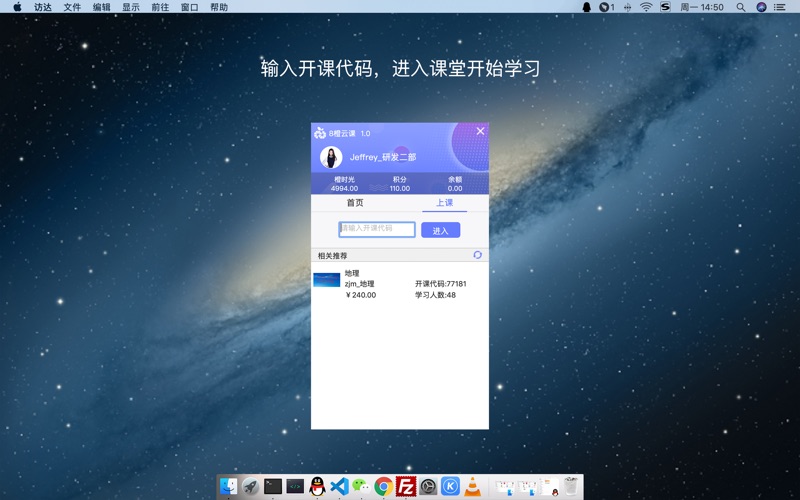The image size is (800, 500).
Task: Open the 帮助 menu
Action: pyautogui.click(x=219, y=7)
